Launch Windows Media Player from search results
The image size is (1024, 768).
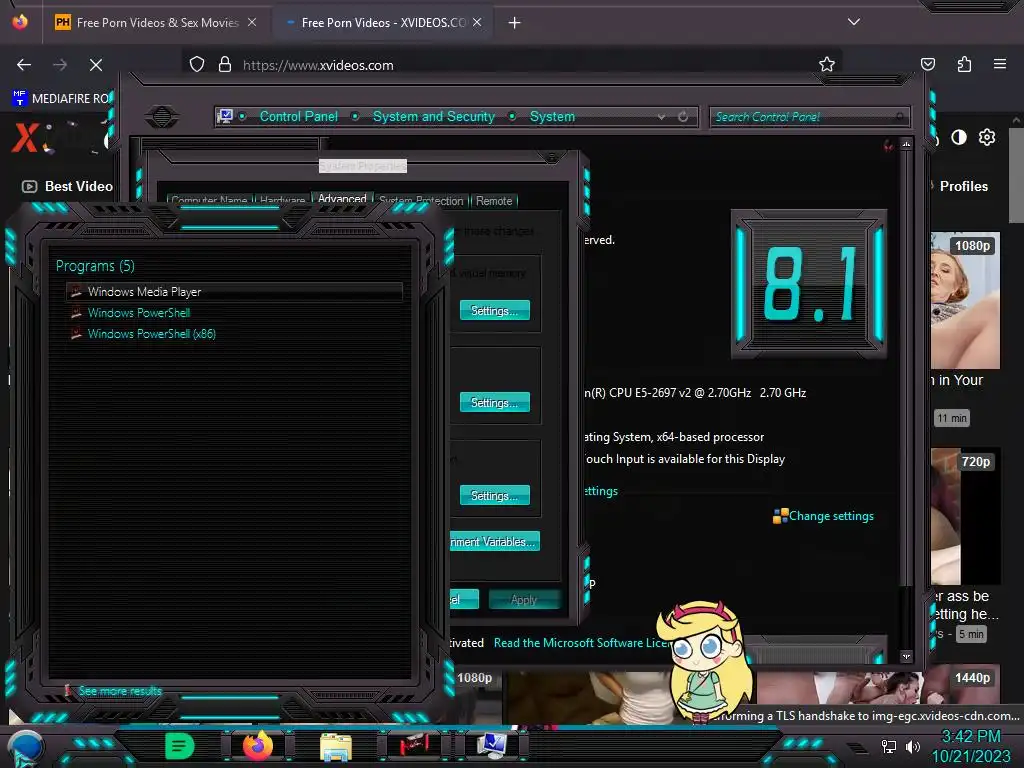[x=234, y=291]
